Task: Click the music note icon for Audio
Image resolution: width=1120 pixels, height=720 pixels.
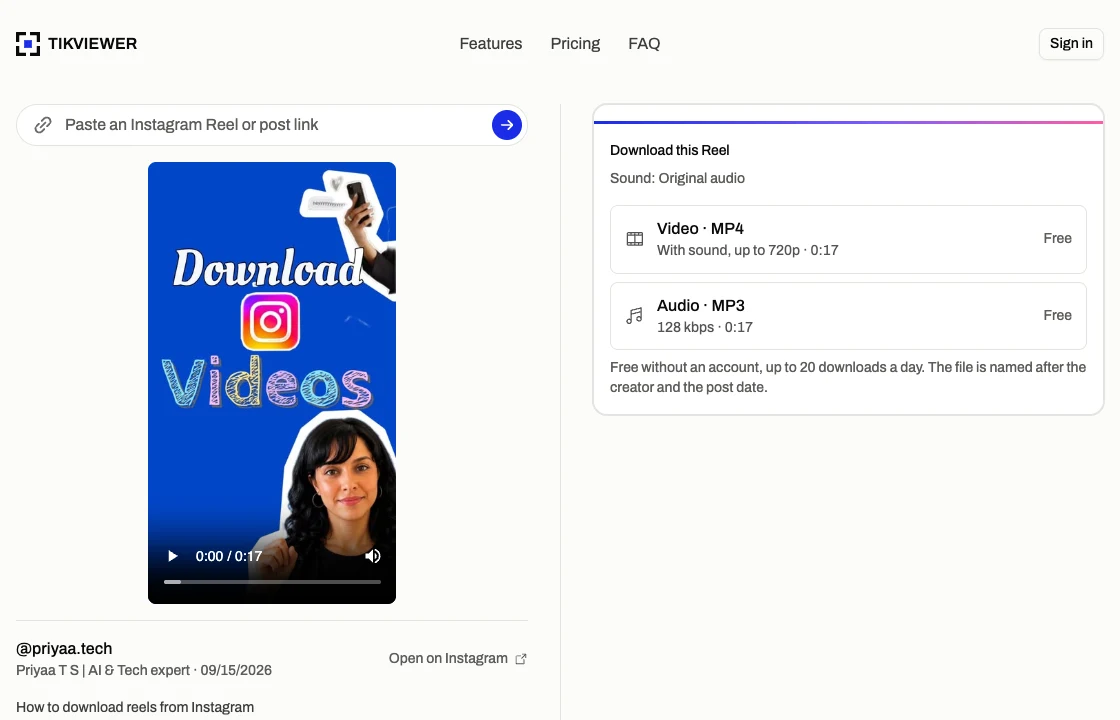Action: pos(634,316)
